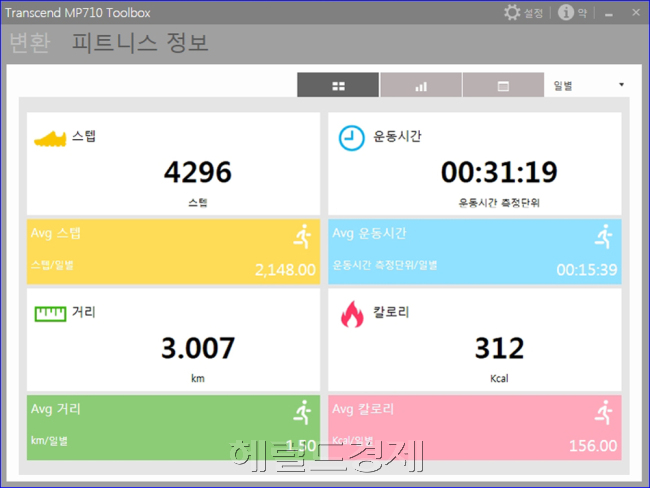The image size is (650, 488).
Task: Select the pink Avg 칼로리 tile
Action: 475,427
